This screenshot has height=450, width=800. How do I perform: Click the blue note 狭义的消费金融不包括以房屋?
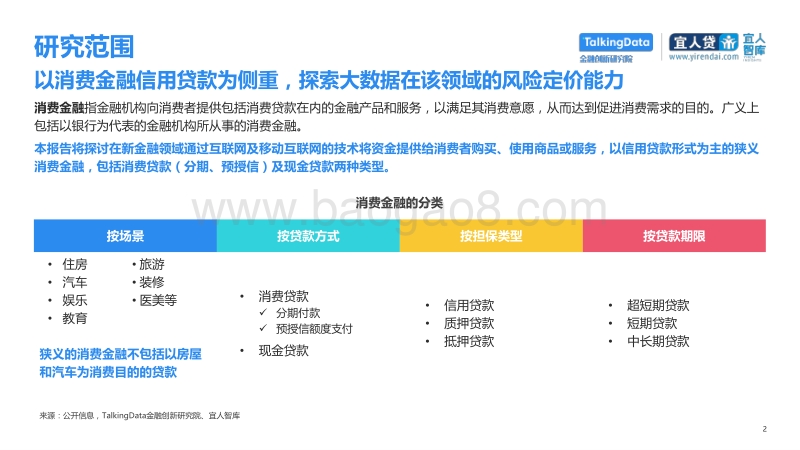(x=120, y=363)
